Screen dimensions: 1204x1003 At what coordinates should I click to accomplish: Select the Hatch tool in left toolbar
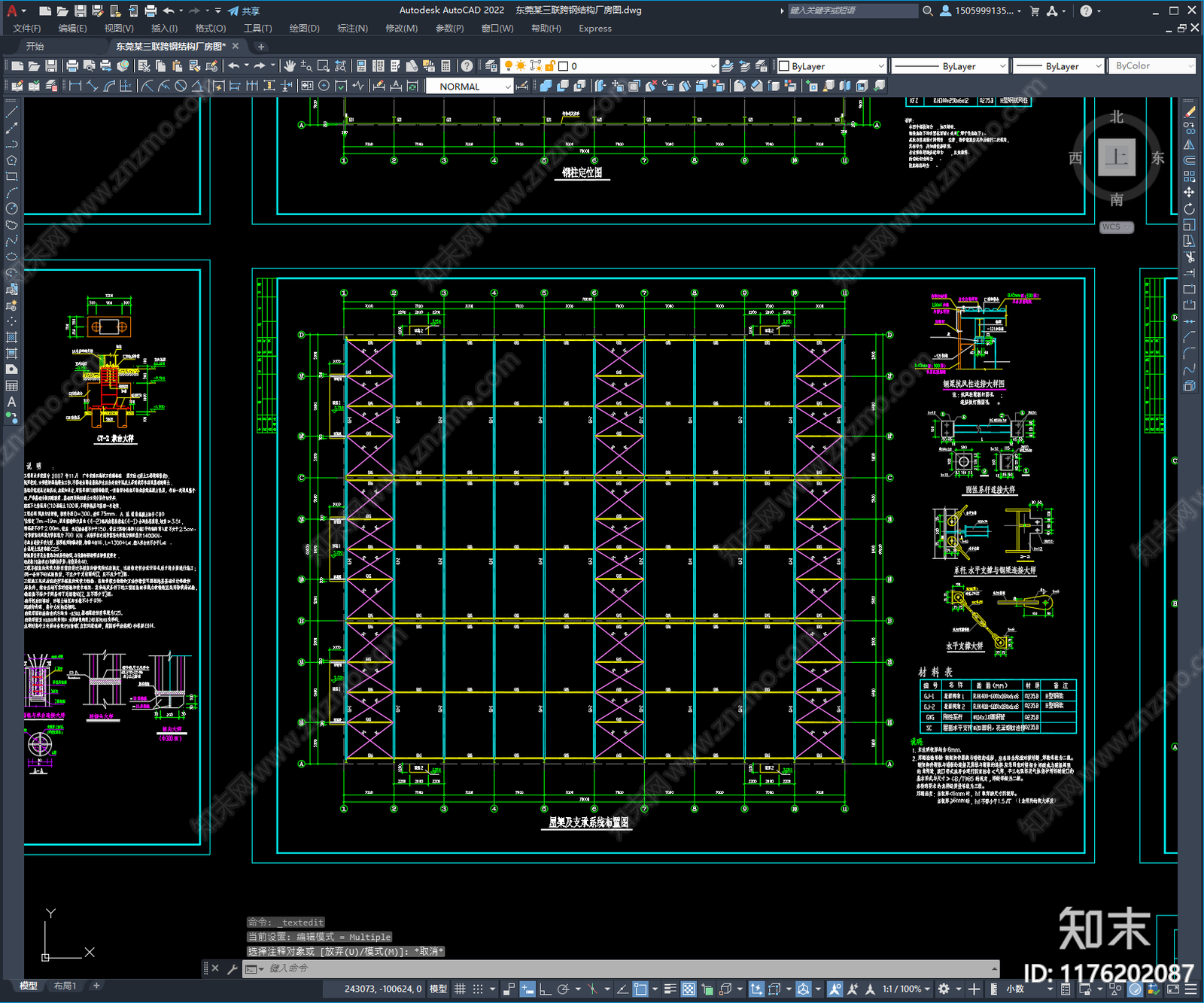pyautogui.click(x=11, y=337)
